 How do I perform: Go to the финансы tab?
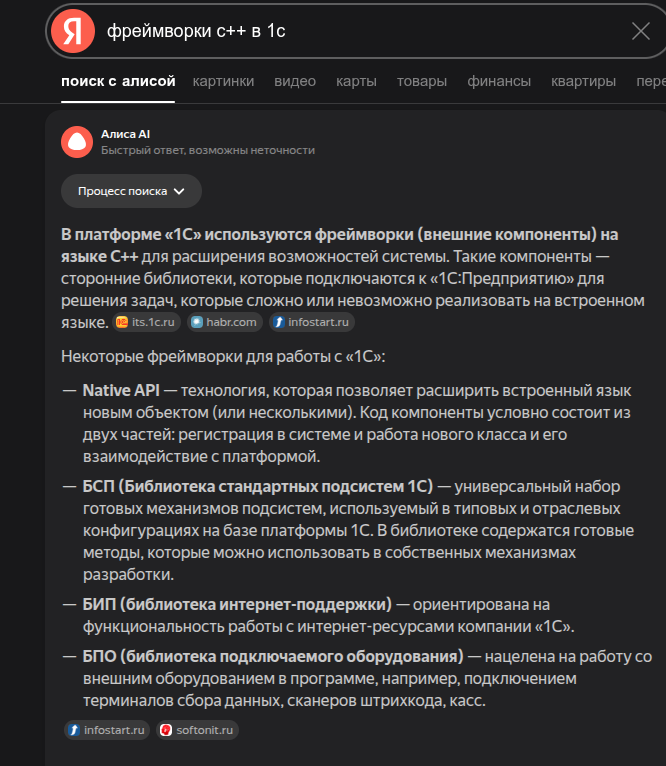click(x=499, y=81)
